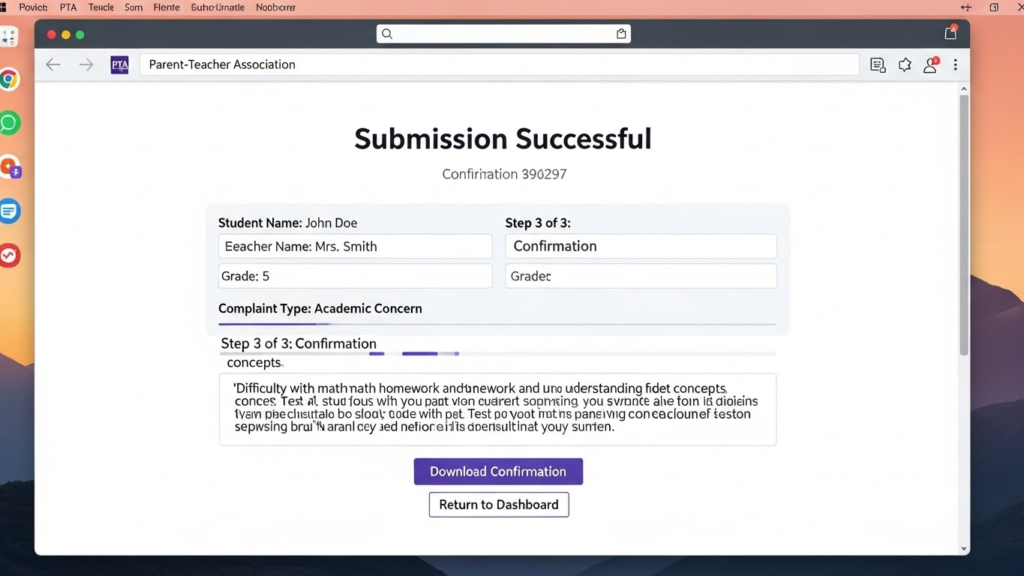Go back using the browser back arrow
The width and height of the screenshot is (1024, 576).
pyautogui.click(x=52, y=64)
